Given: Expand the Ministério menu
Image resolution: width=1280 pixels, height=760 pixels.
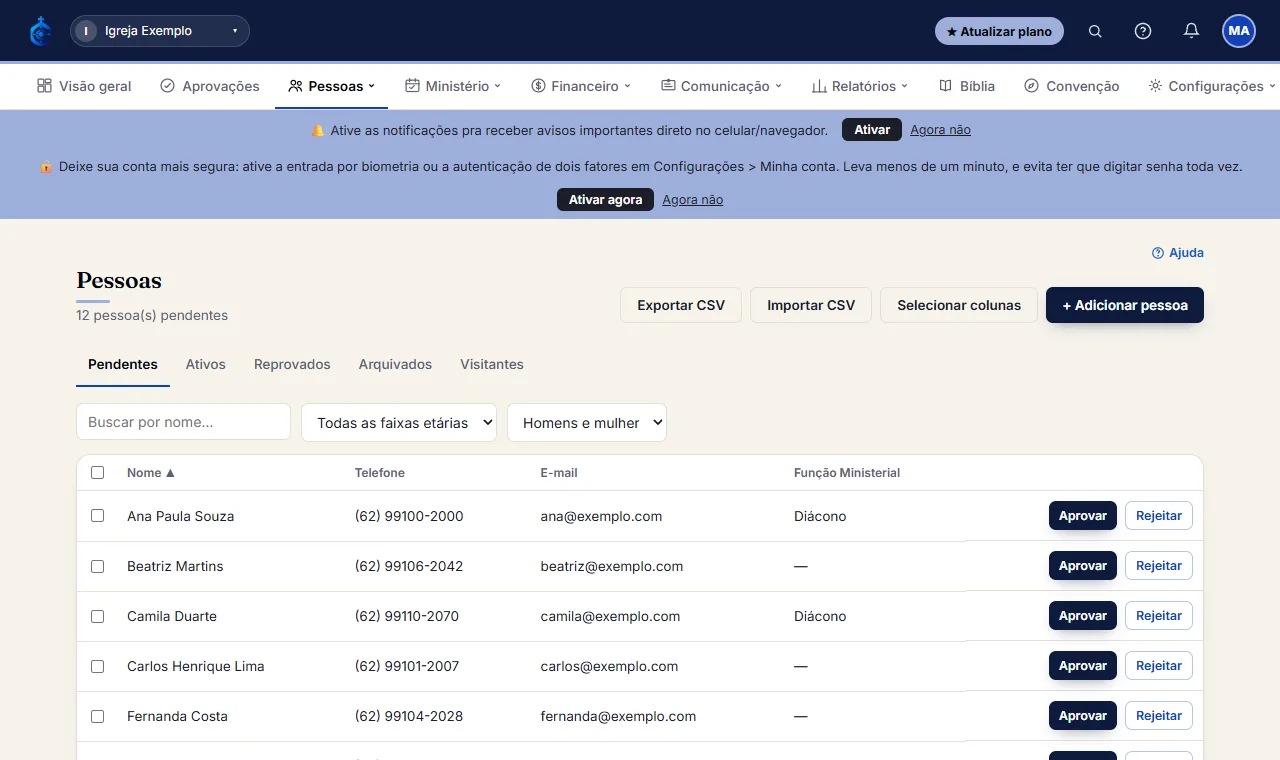Looking at the screenshot, I should [453, 86].
